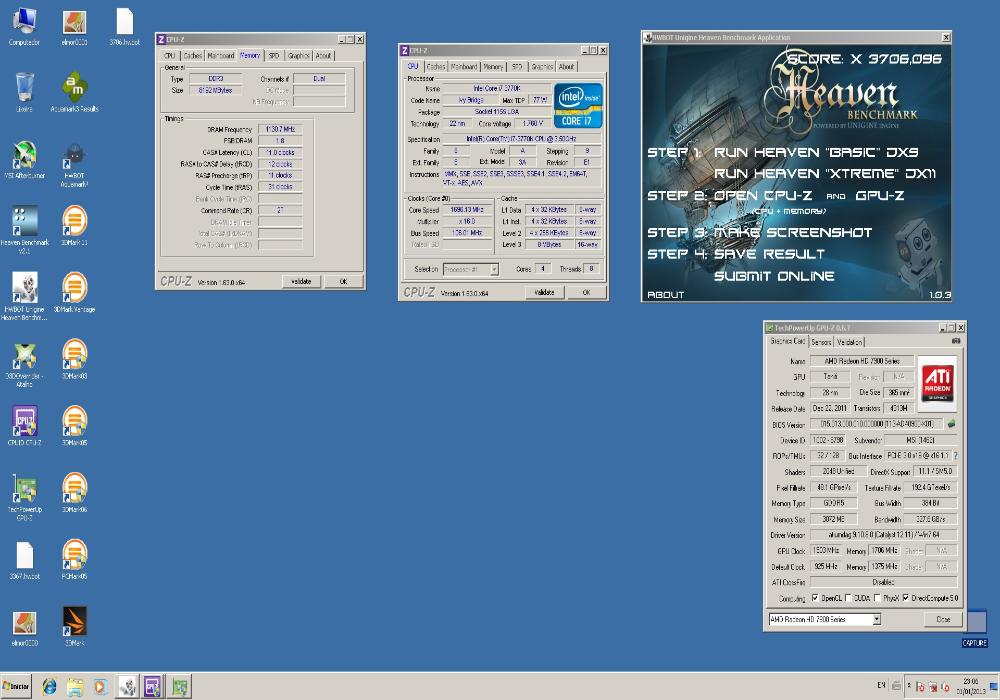Toggle the OpenCL checkbox in GPU-Z
The width and height of the screenshot is (1000, 700).
pos(815,598)
